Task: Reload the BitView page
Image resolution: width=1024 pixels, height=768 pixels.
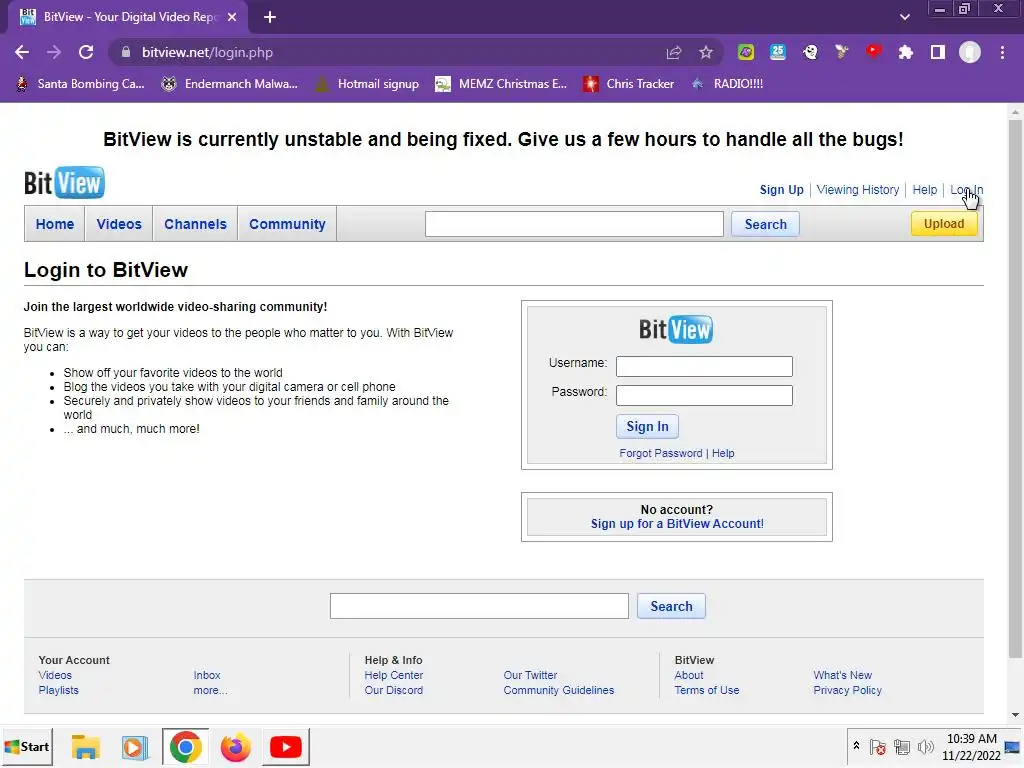Action: (x=86, y=52)
